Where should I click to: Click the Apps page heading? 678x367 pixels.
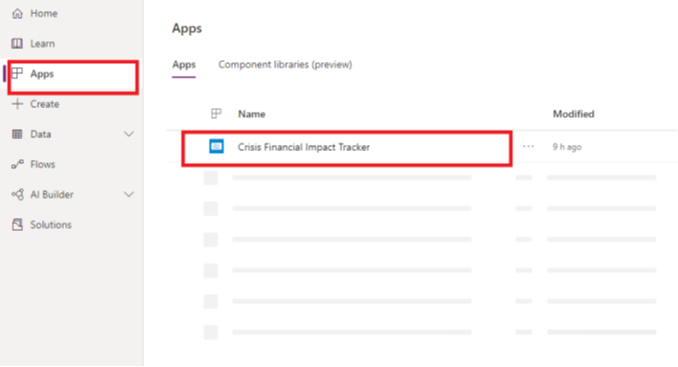click(187, 29)
